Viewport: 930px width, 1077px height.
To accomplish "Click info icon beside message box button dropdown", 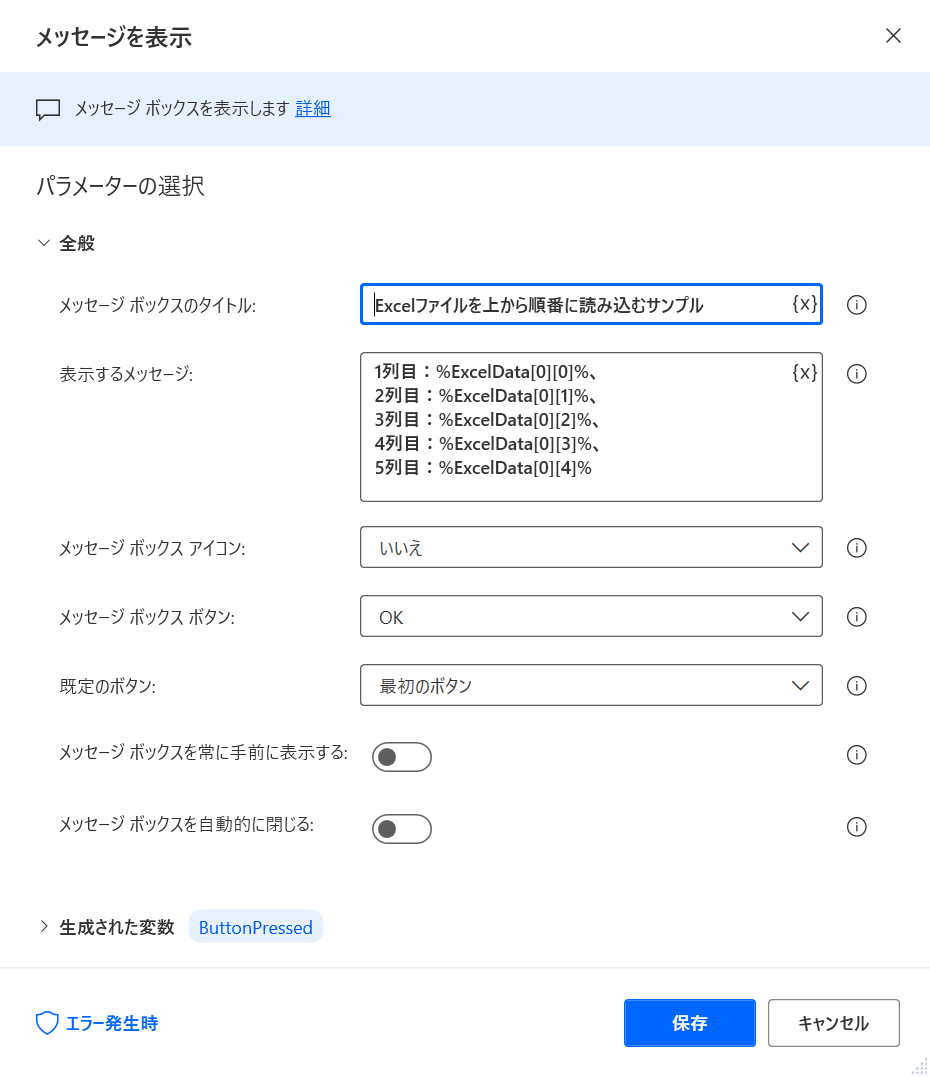I will coord(857,617).
